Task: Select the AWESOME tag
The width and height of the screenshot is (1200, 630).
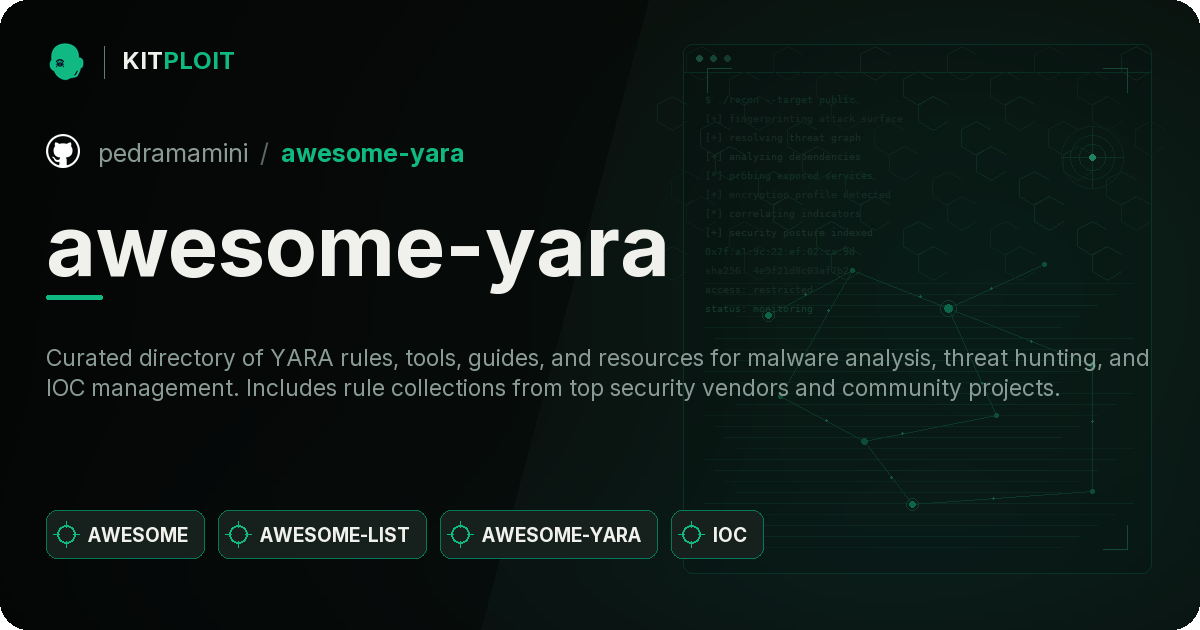Action: [125, 534]
